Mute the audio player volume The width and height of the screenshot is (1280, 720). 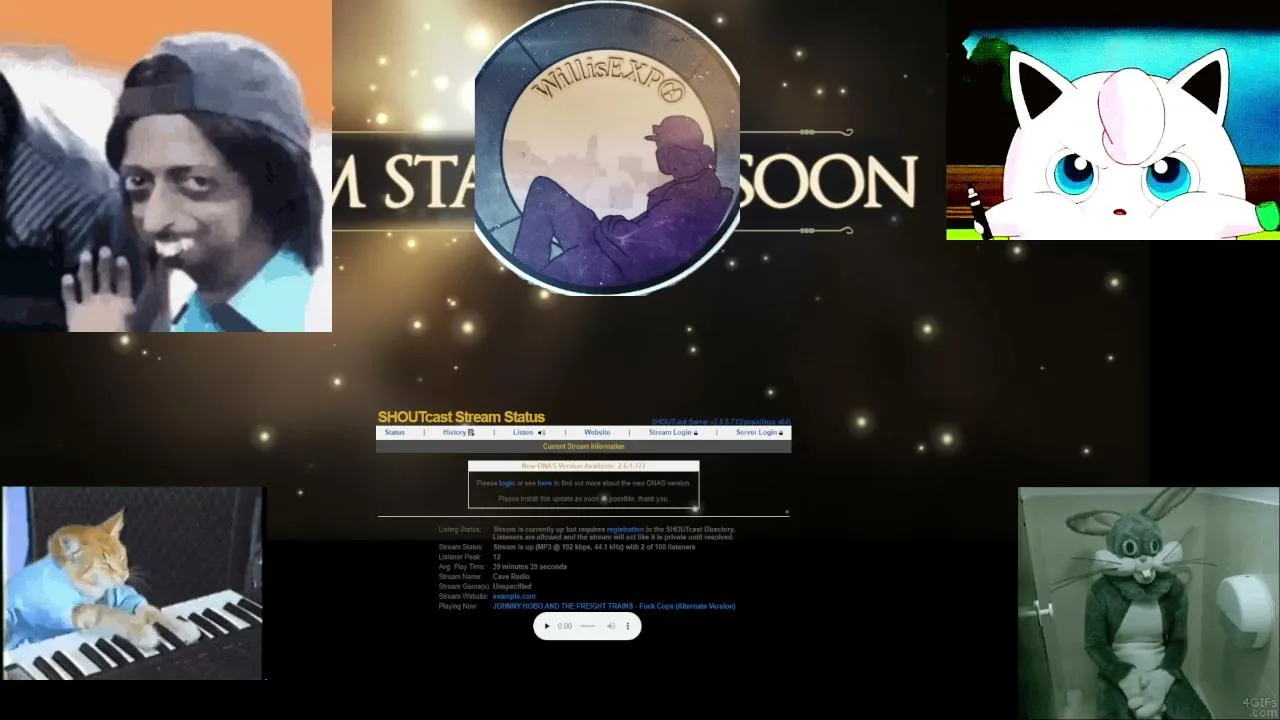[x=611, y=626]
